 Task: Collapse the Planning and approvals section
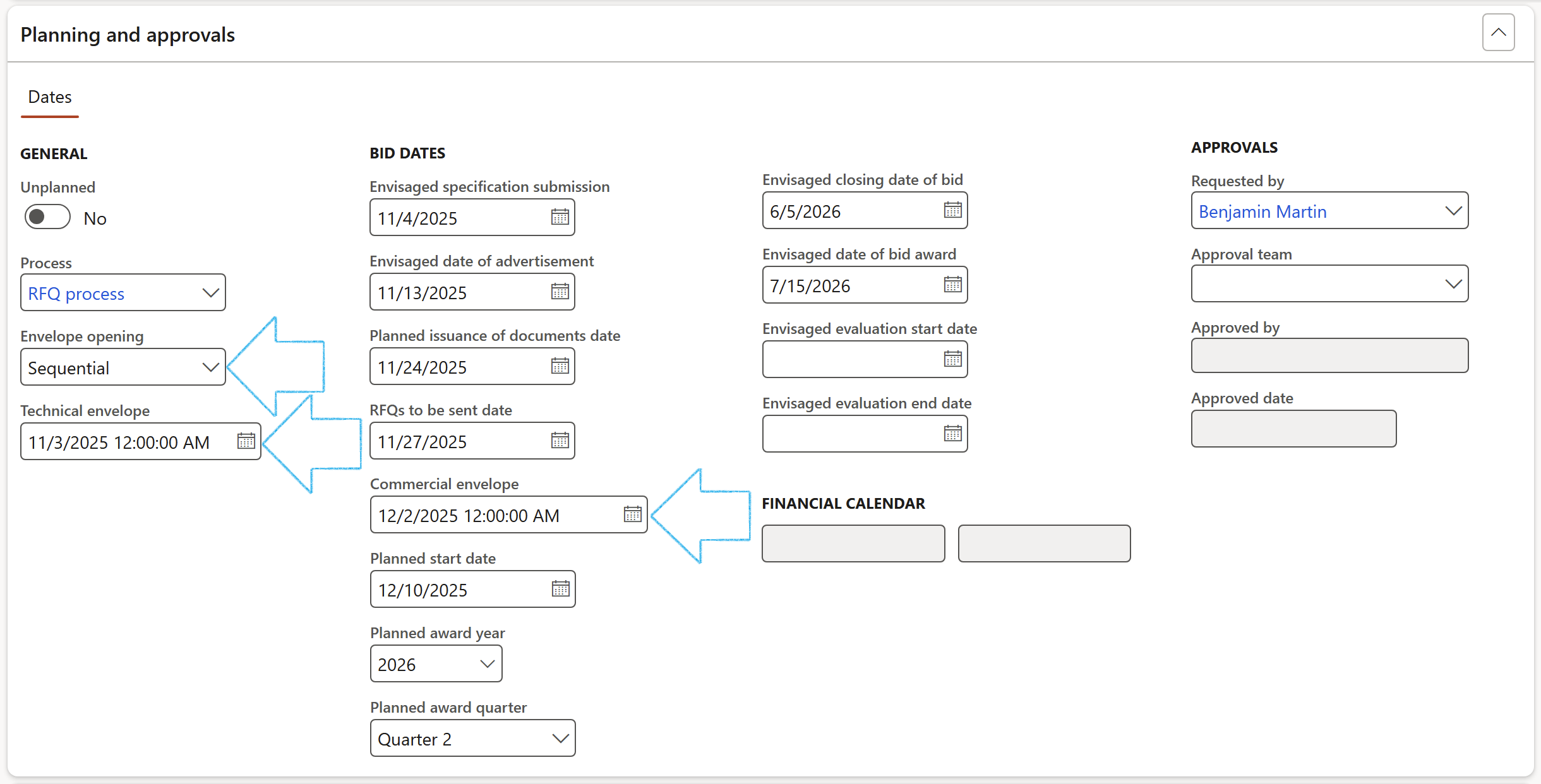pos(1498,33)
